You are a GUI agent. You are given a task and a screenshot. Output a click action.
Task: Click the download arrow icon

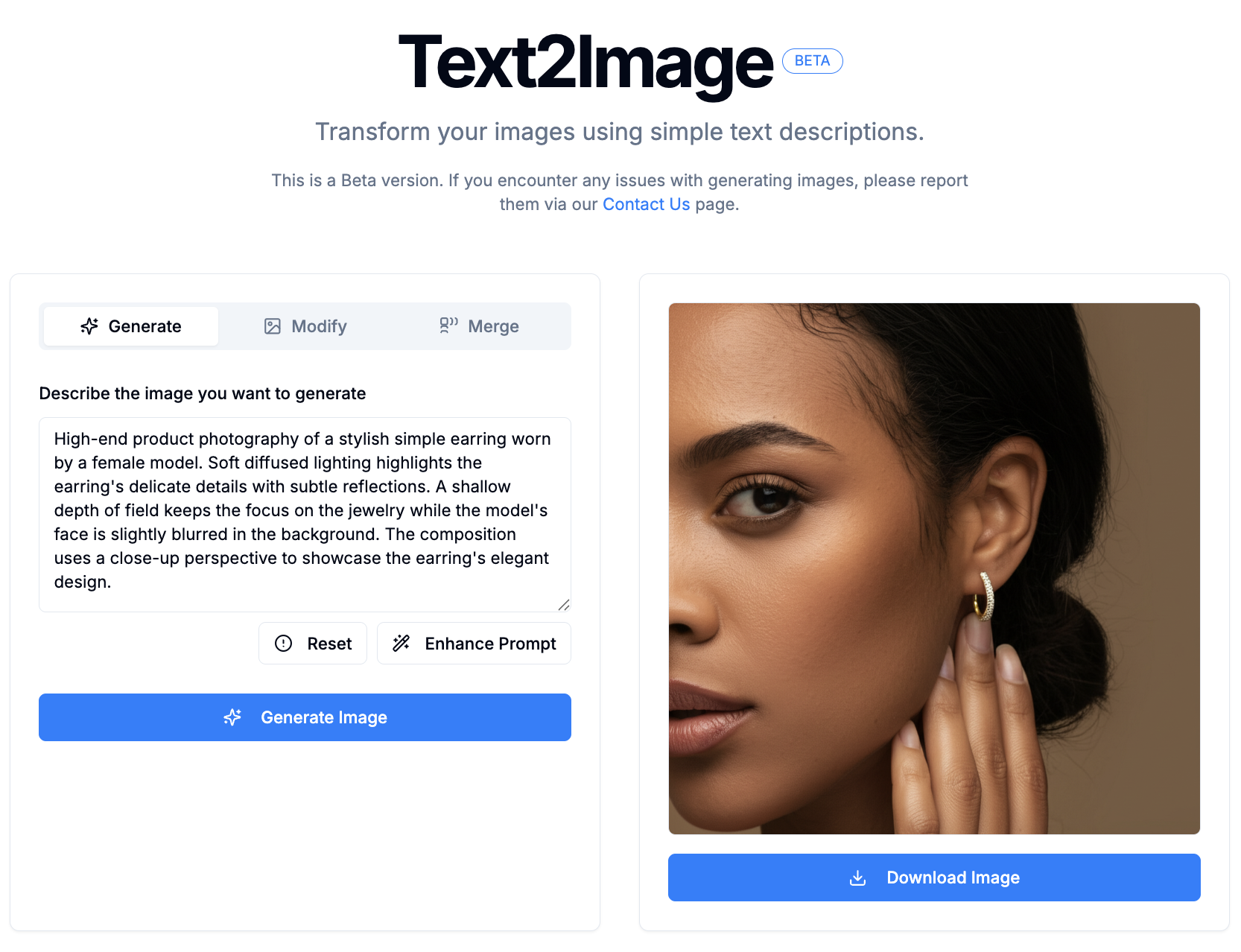(858, 878)
